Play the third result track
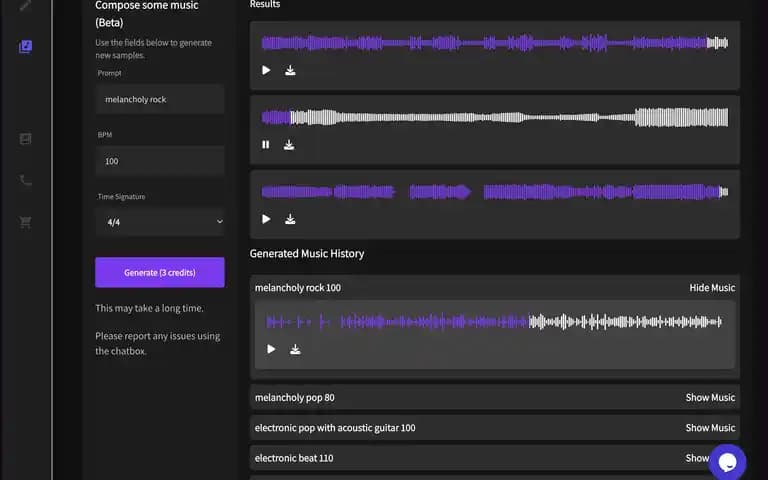 266,219
